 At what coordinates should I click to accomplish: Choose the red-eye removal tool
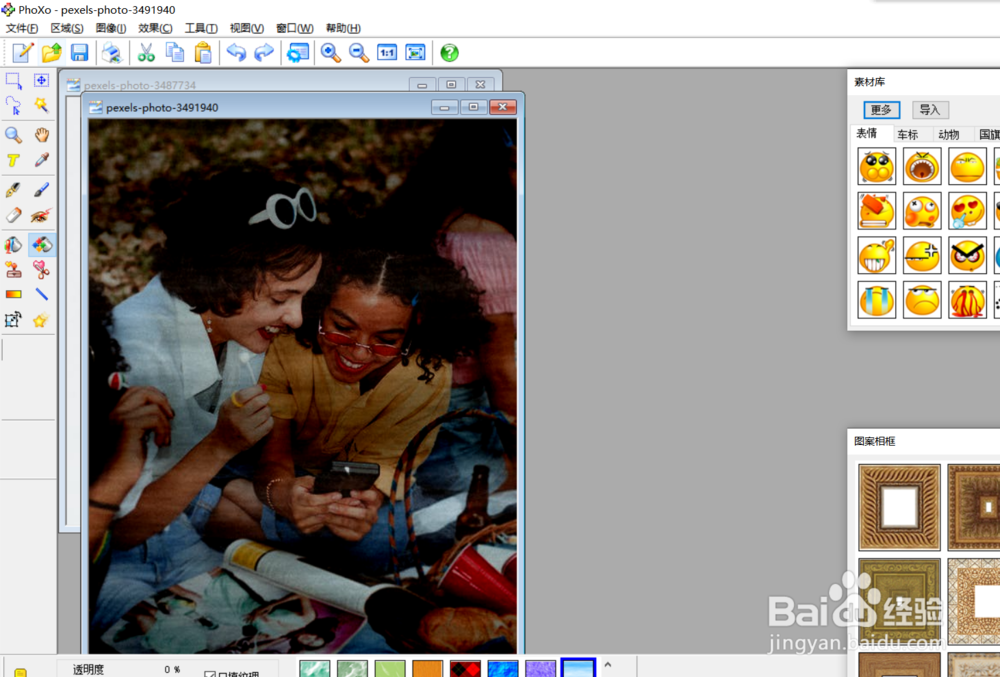[x=41, y=215]
